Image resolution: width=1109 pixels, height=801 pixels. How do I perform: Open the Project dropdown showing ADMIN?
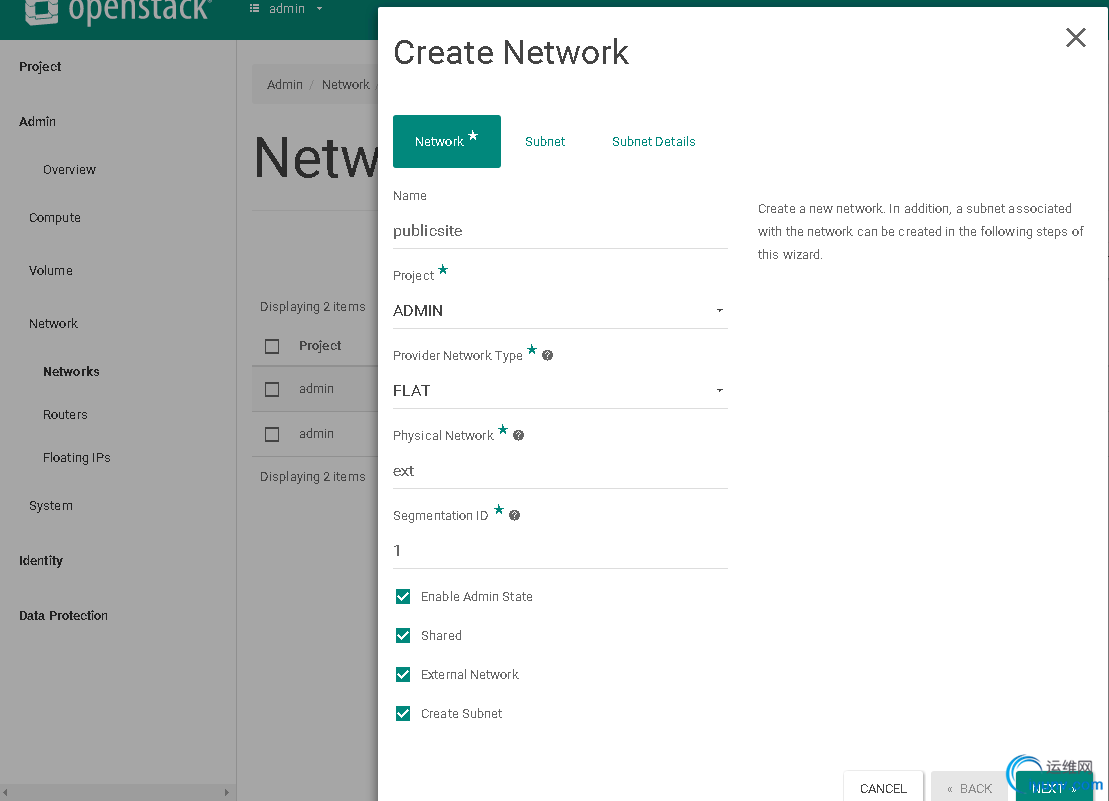559,311
